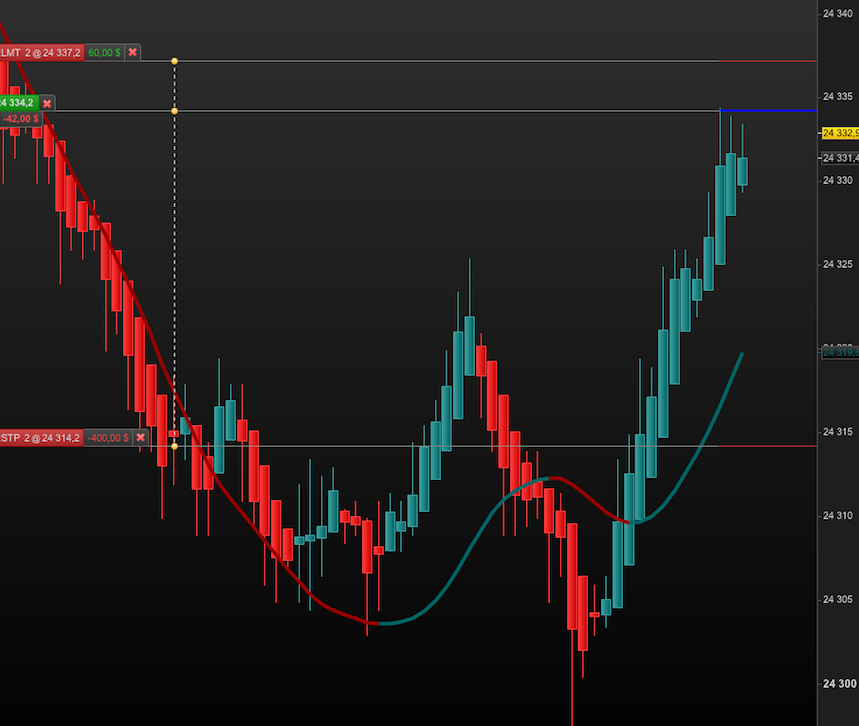
Task: Select the green 24 334,2 position label
Action: (19, 103)
